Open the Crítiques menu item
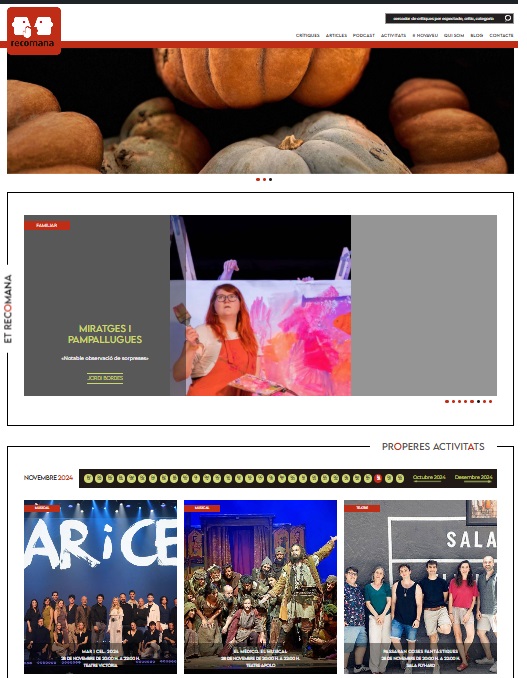 307,35
